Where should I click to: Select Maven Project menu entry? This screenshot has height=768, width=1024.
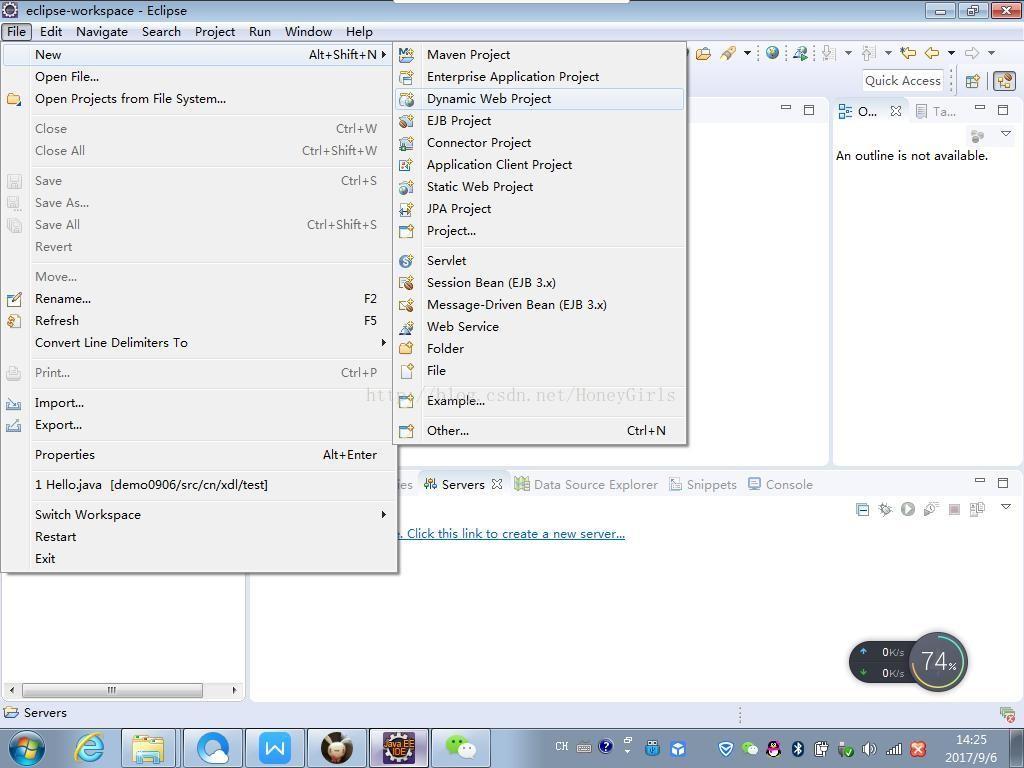pos(468,55)
